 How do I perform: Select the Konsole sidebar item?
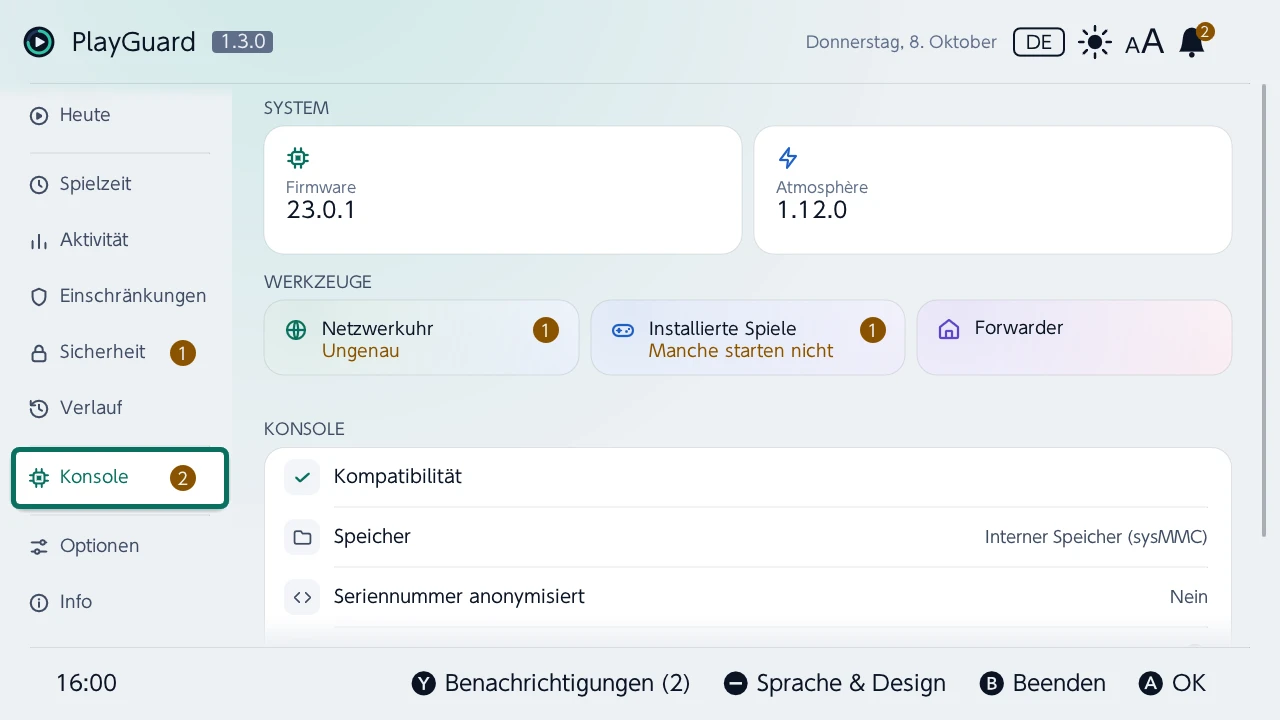(x=120, y=478)
